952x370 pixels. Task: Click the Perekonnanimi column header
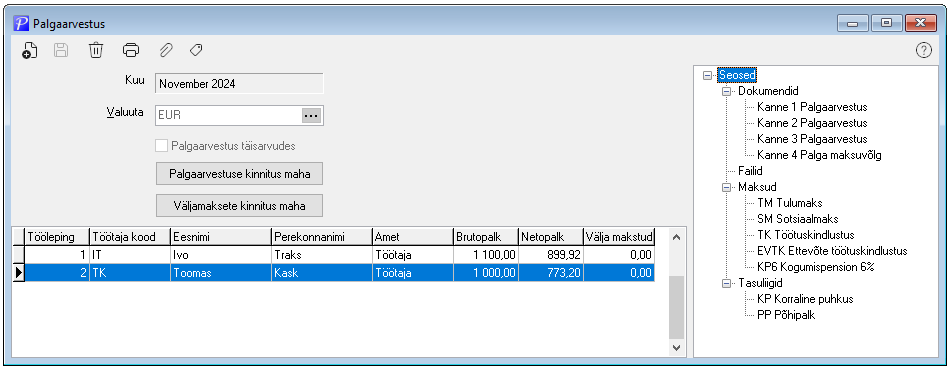[322, 236]
